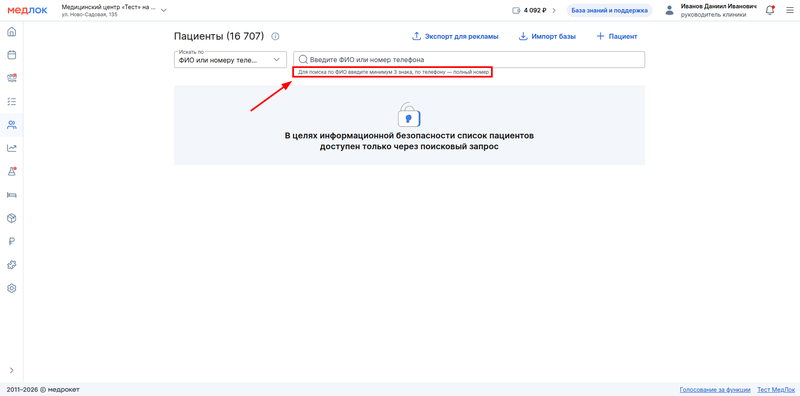Open the hospital bed icon in sidebar
This screenshot has width=800, height=396.
pos(12,194)
